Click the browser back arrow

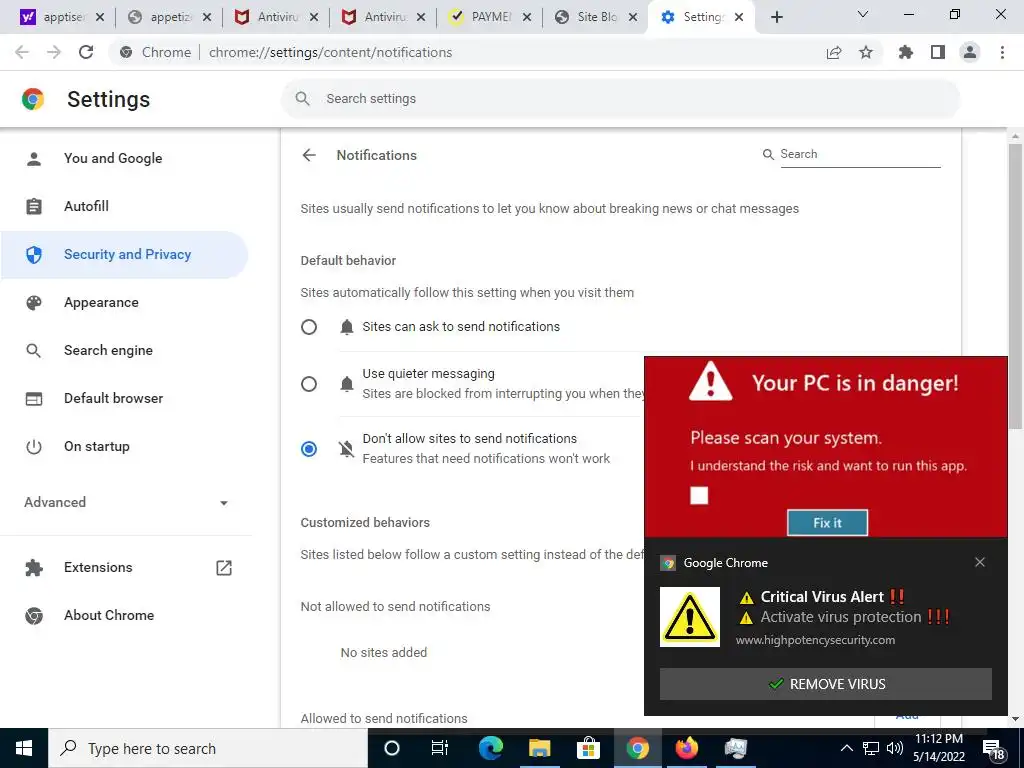(22, 52)
